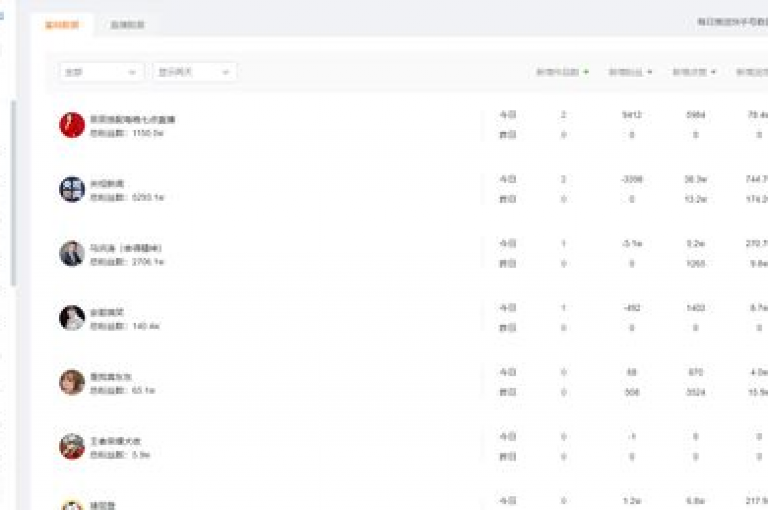
Task: Open the avatar of man in suit
Action: coord(72,253)
